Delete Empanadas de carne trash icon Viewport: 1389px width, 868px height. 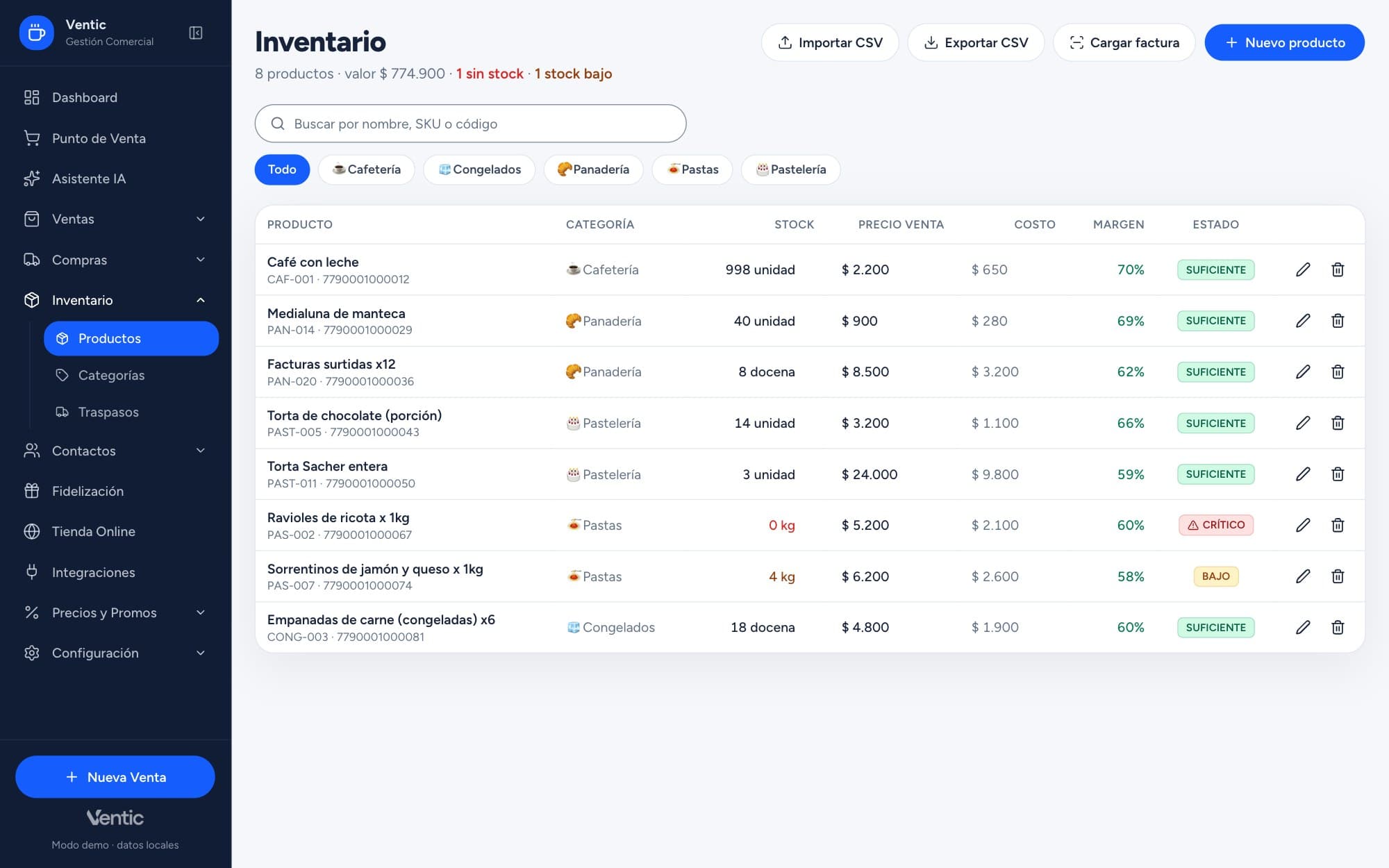pos(1338,627)
